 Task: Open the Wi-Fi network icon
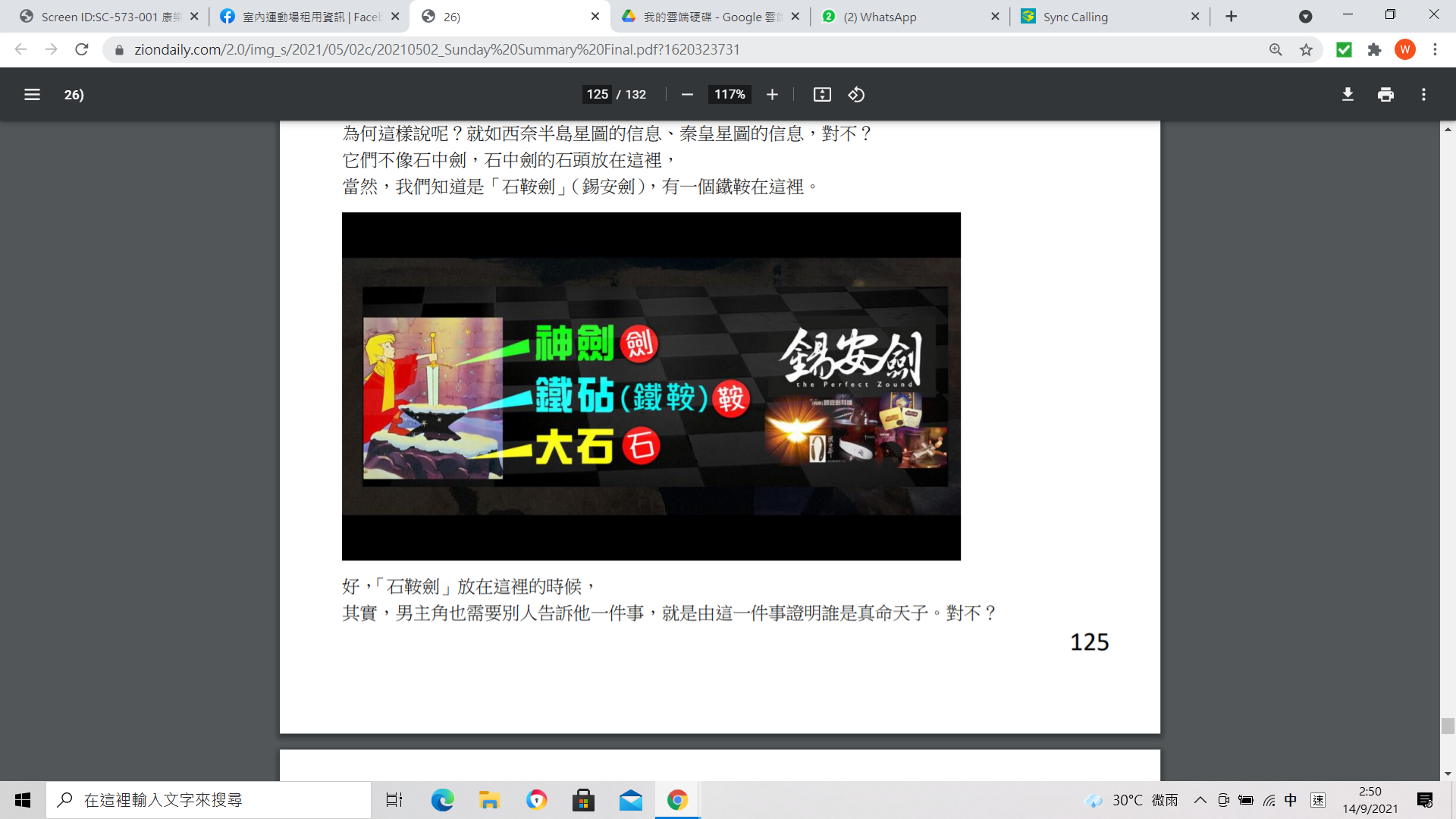(x=1269, y=800)
